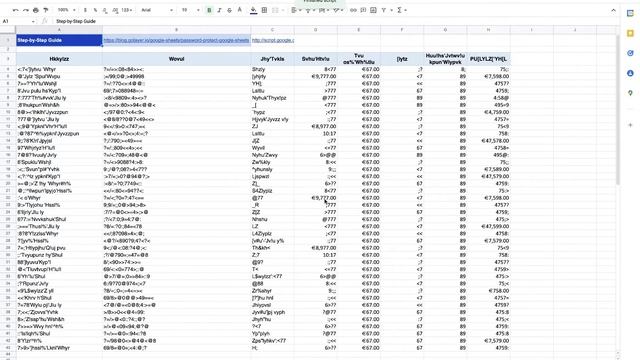The image size is (640, 360).
Task: Select the cell reading €47,599.00
Action: (488, 227)
